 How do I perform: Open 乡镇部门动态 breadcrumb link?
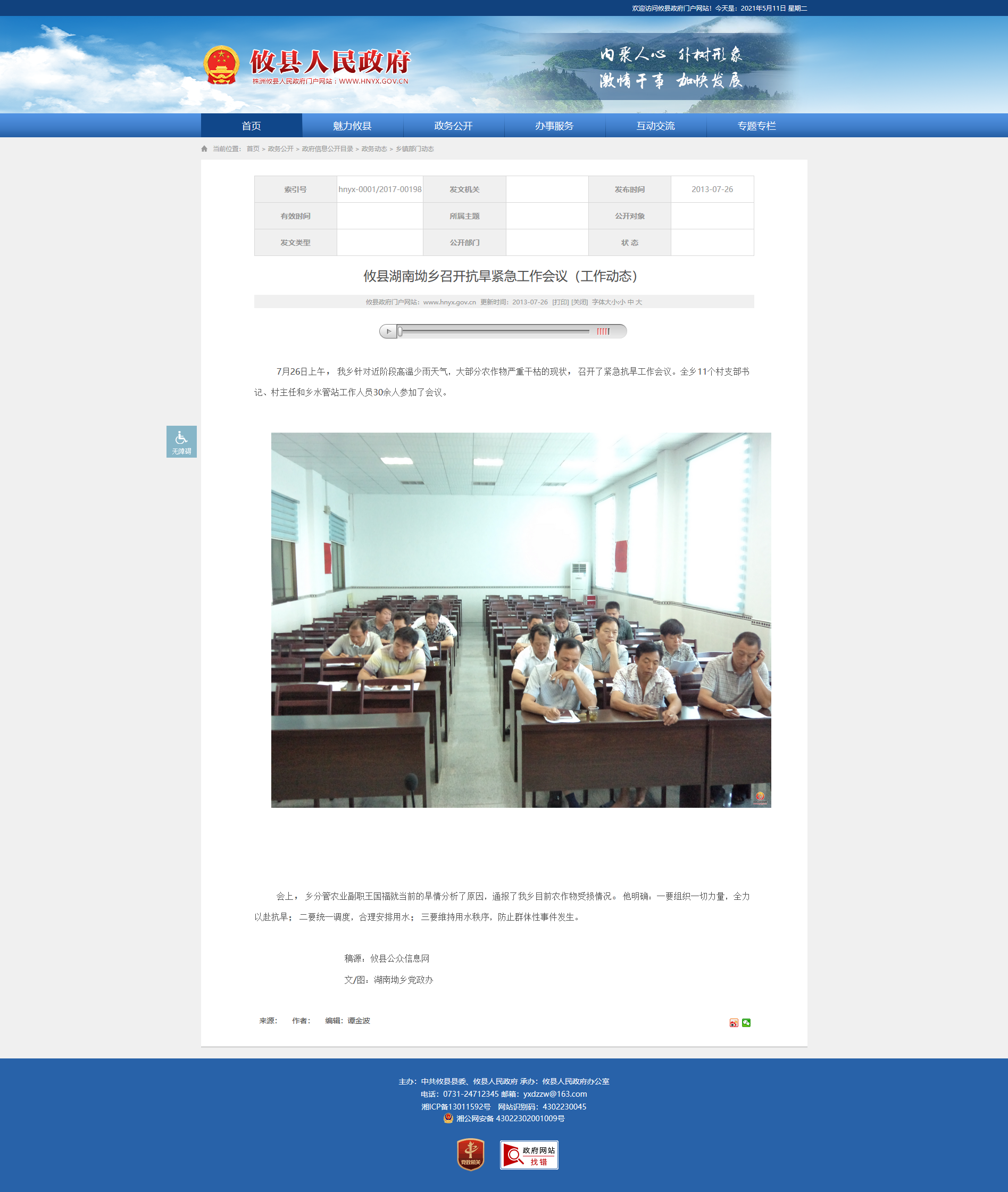pos(415,148)
